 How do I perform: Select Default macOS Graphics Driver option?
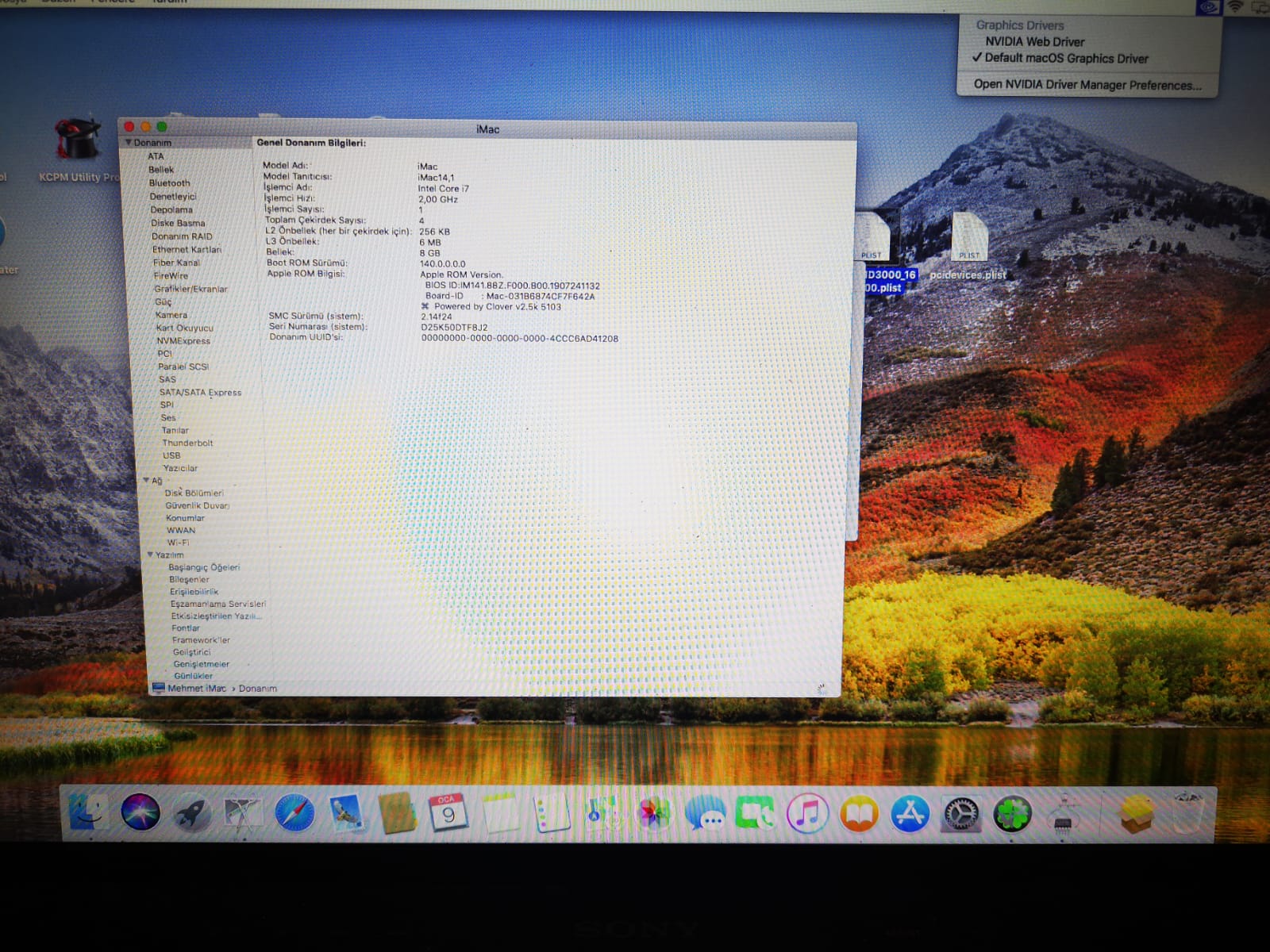pos(1066,59)
